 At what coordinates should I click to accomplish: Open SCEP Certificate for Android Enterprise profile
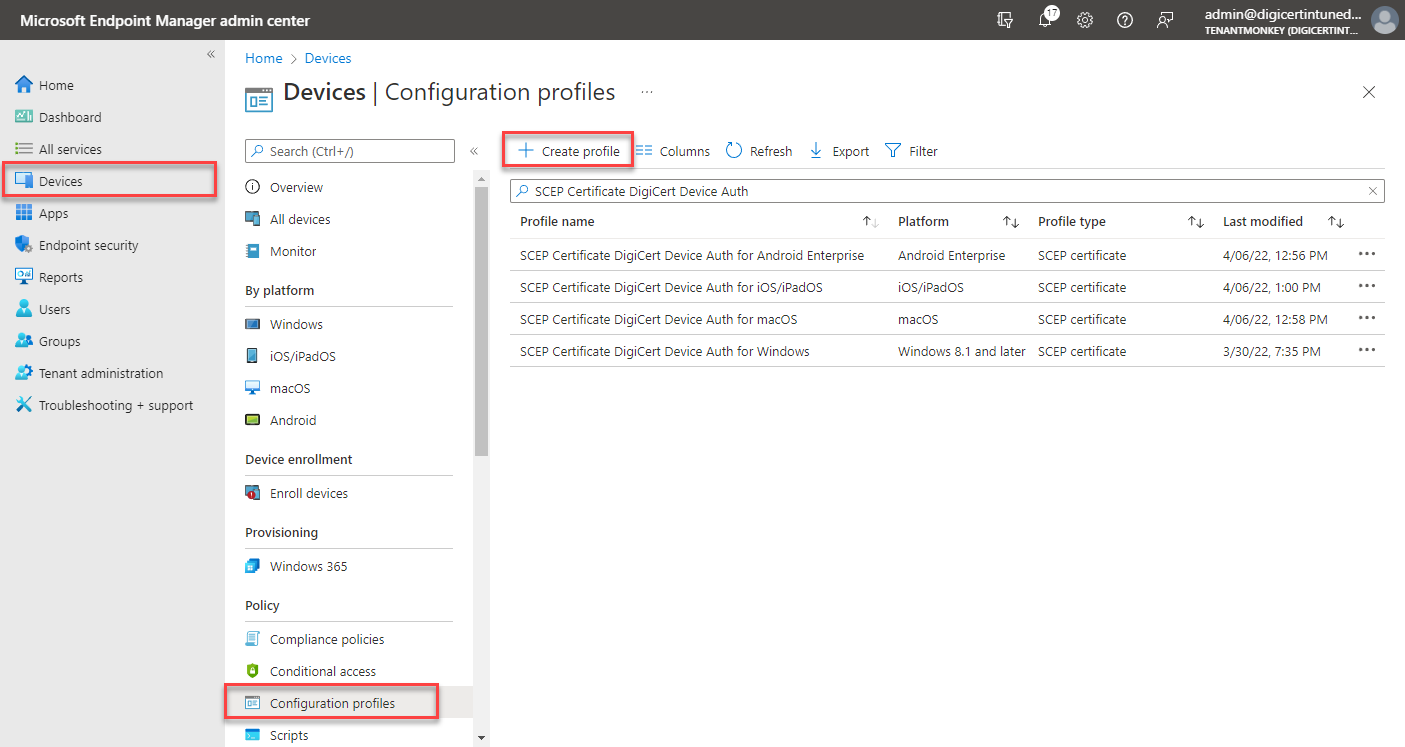coord(692,255)
